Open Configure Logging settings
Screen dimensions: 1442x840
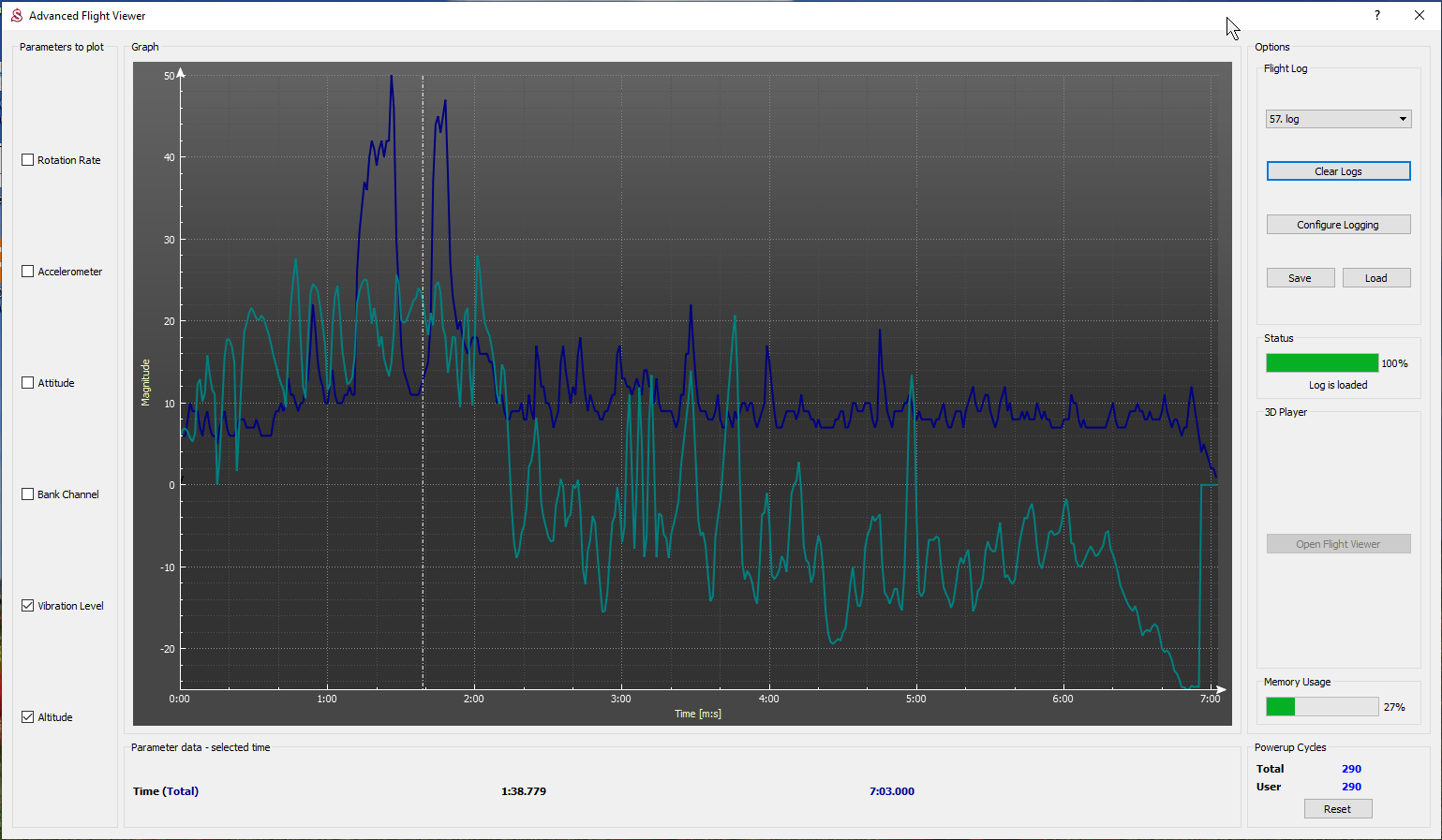click(1337, 225)
